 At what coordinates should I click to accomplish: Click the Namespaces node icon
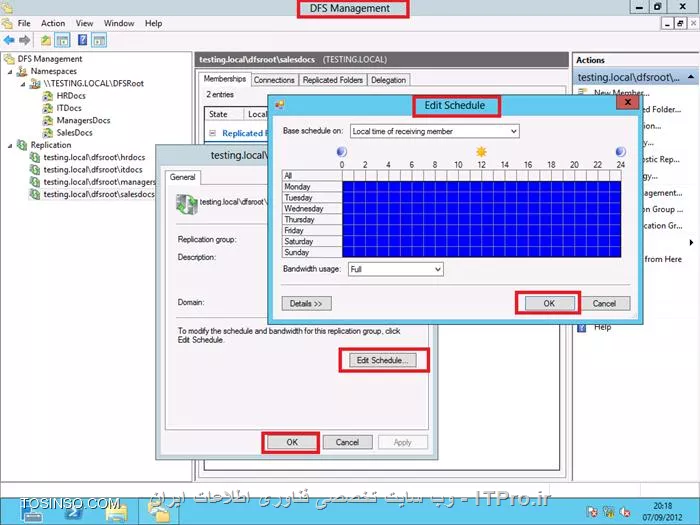click(22, 71)
